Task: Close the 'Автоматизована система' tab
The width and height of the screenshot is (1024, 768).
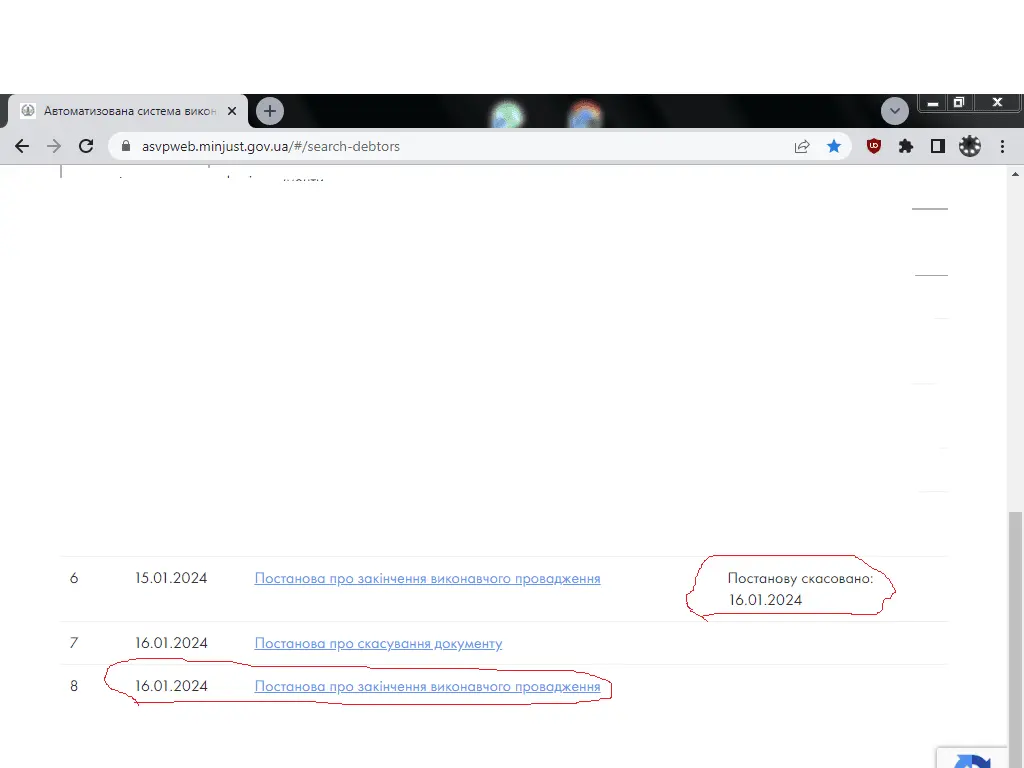Action: point(232,111)
